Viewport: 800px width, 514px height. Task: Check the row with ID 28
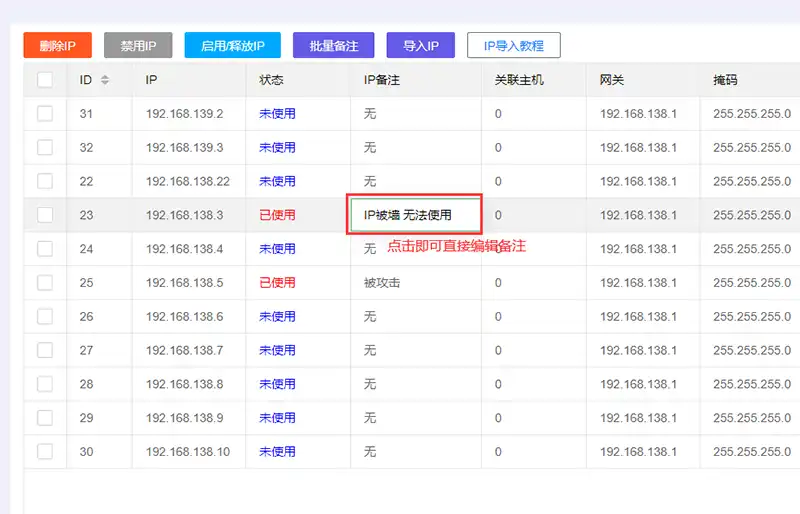coord(45,383)
